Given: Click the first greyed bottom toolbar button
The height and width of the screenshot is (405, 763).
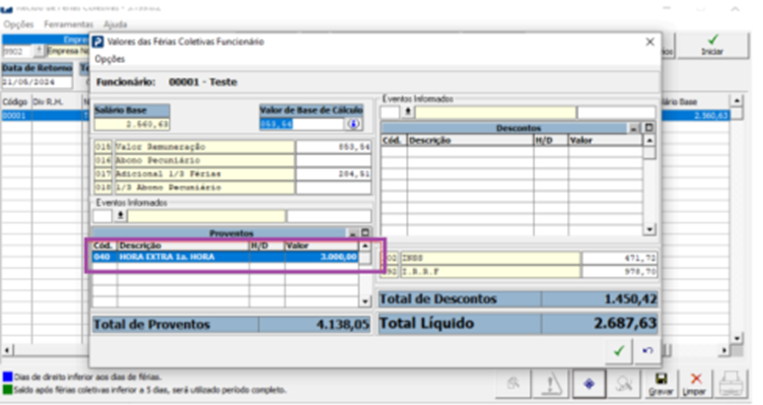Looking at the screenshot, I should (x=513, y=384).
